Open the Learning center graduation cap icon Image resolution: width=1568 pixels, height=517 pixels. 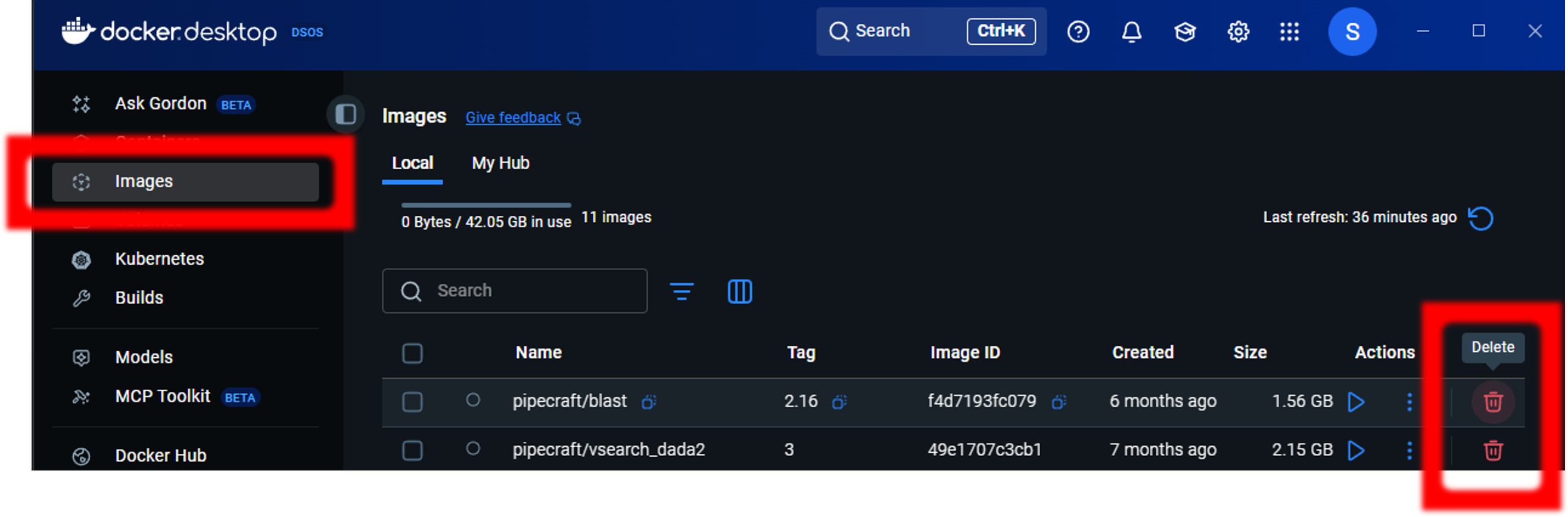pos(1184,32)
